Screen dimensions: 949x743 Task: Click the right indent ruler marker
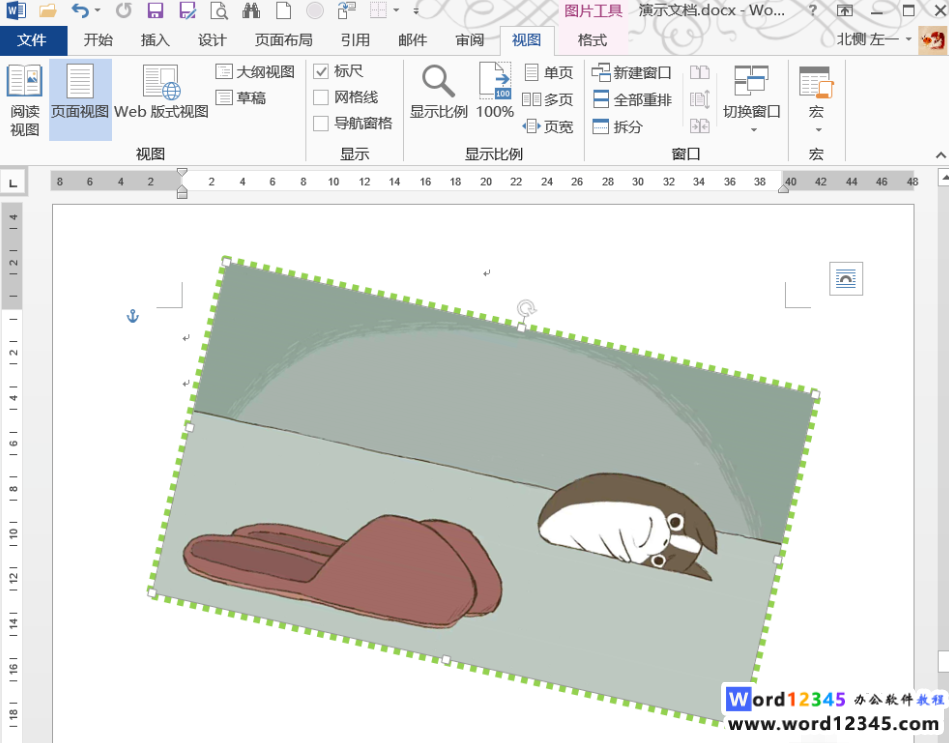click(783, 189)
